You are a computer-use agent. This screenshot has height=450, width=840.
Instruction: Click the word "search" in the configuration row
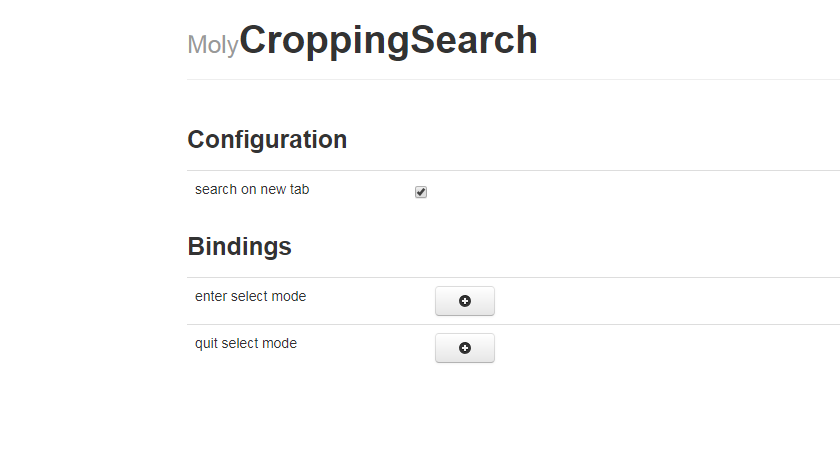tap(216, 190)
